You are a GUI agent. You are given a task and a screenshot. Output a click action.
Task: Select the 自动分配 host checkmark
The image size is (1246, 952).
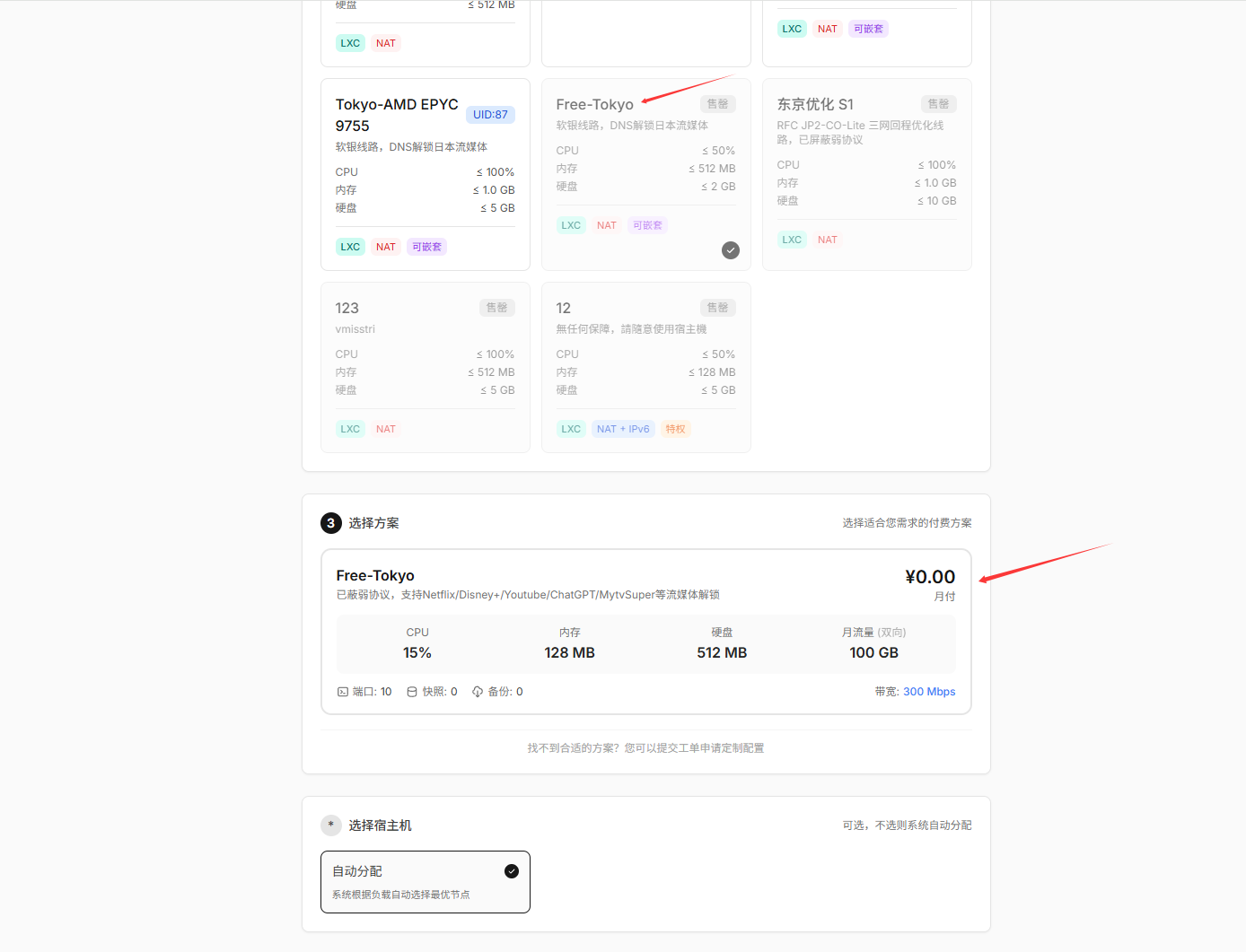512,871
